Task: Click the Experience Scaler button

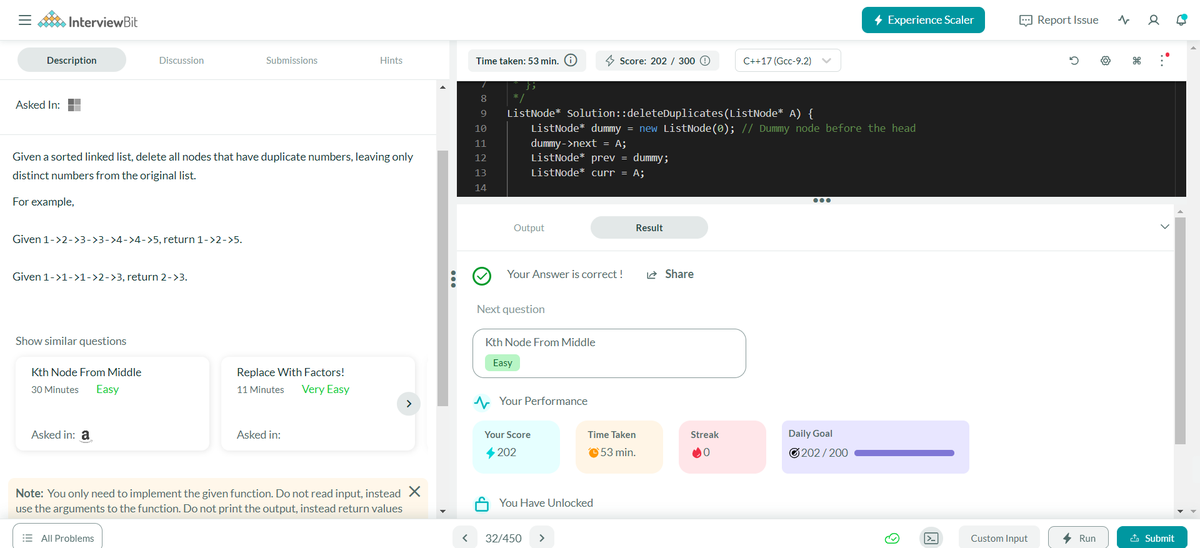Action: 924,20
